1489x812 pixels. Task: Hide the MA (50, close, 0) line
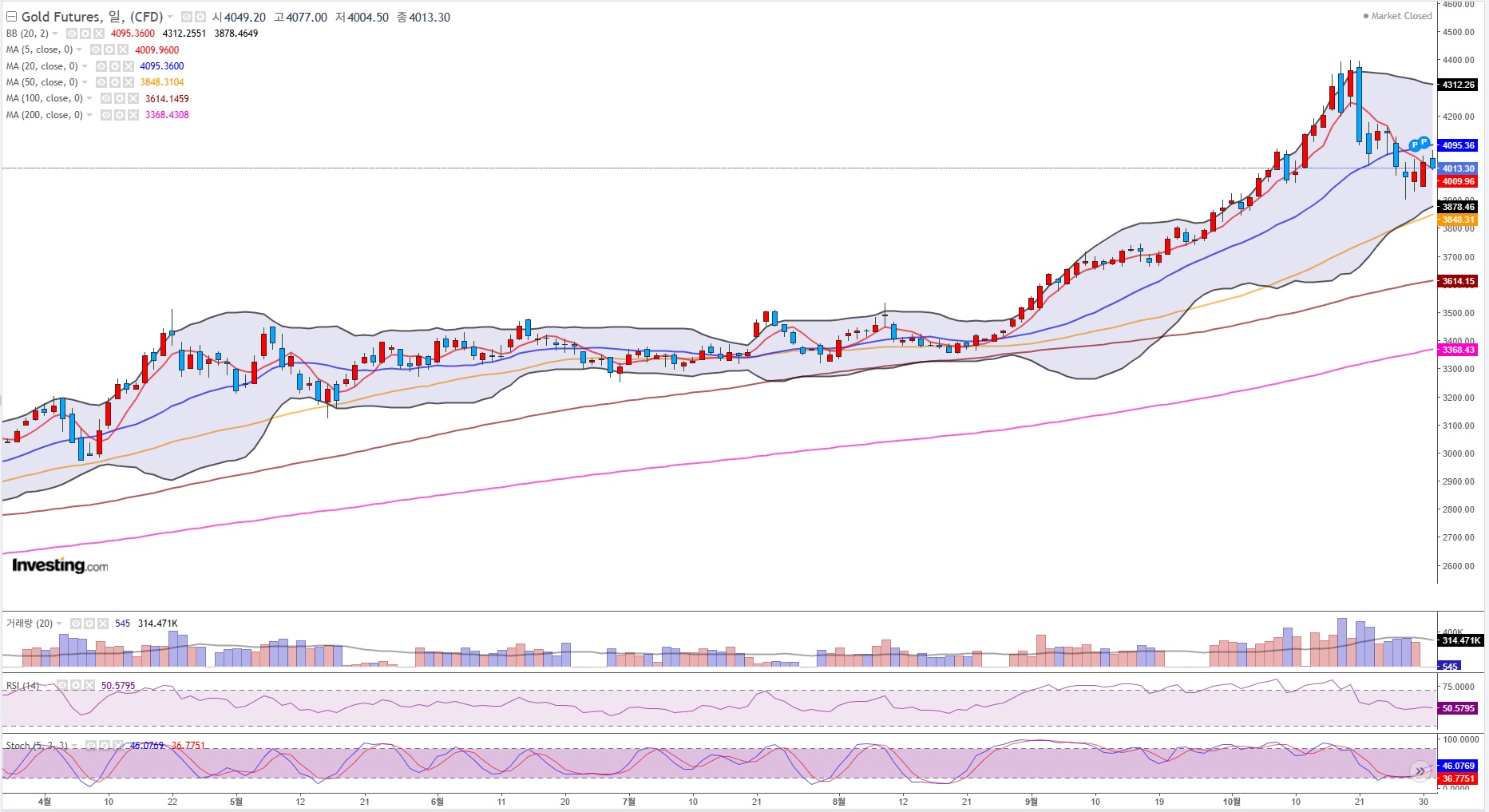[101, 82]
